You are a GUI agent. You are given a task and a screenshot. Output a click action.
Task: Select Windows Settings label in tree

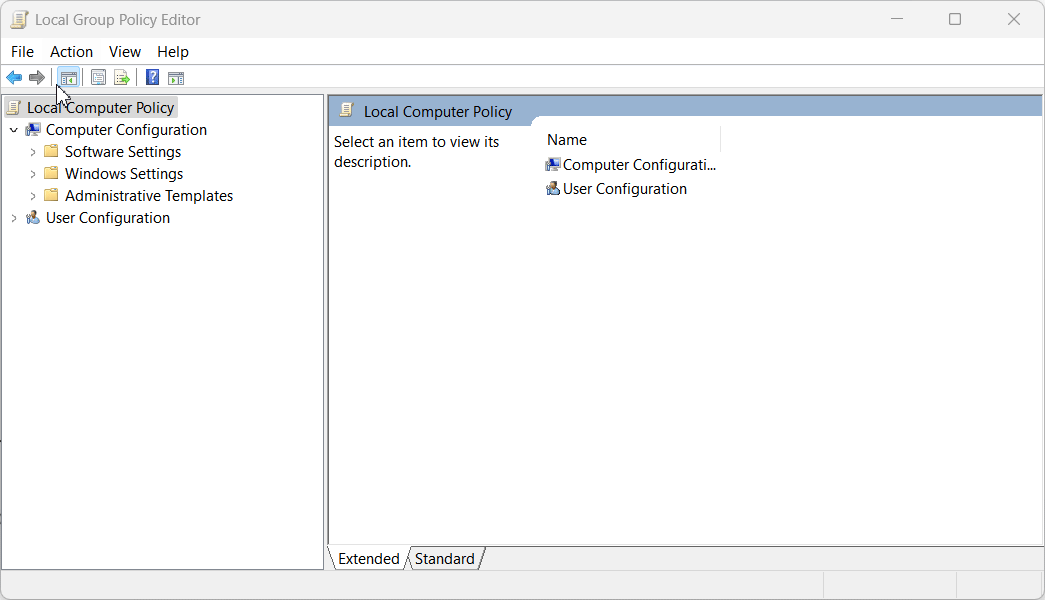(123, 173)
